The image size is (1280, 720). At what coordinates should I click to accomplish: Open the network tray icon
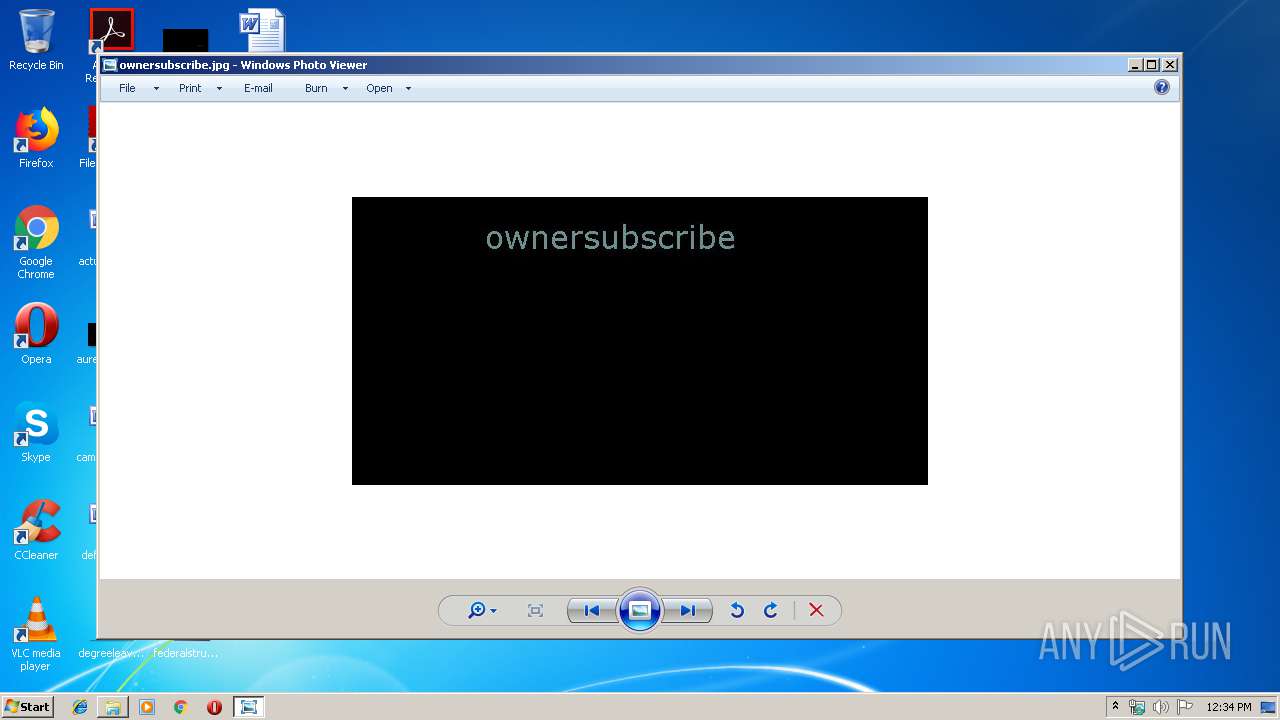(x=1137, y=707)
